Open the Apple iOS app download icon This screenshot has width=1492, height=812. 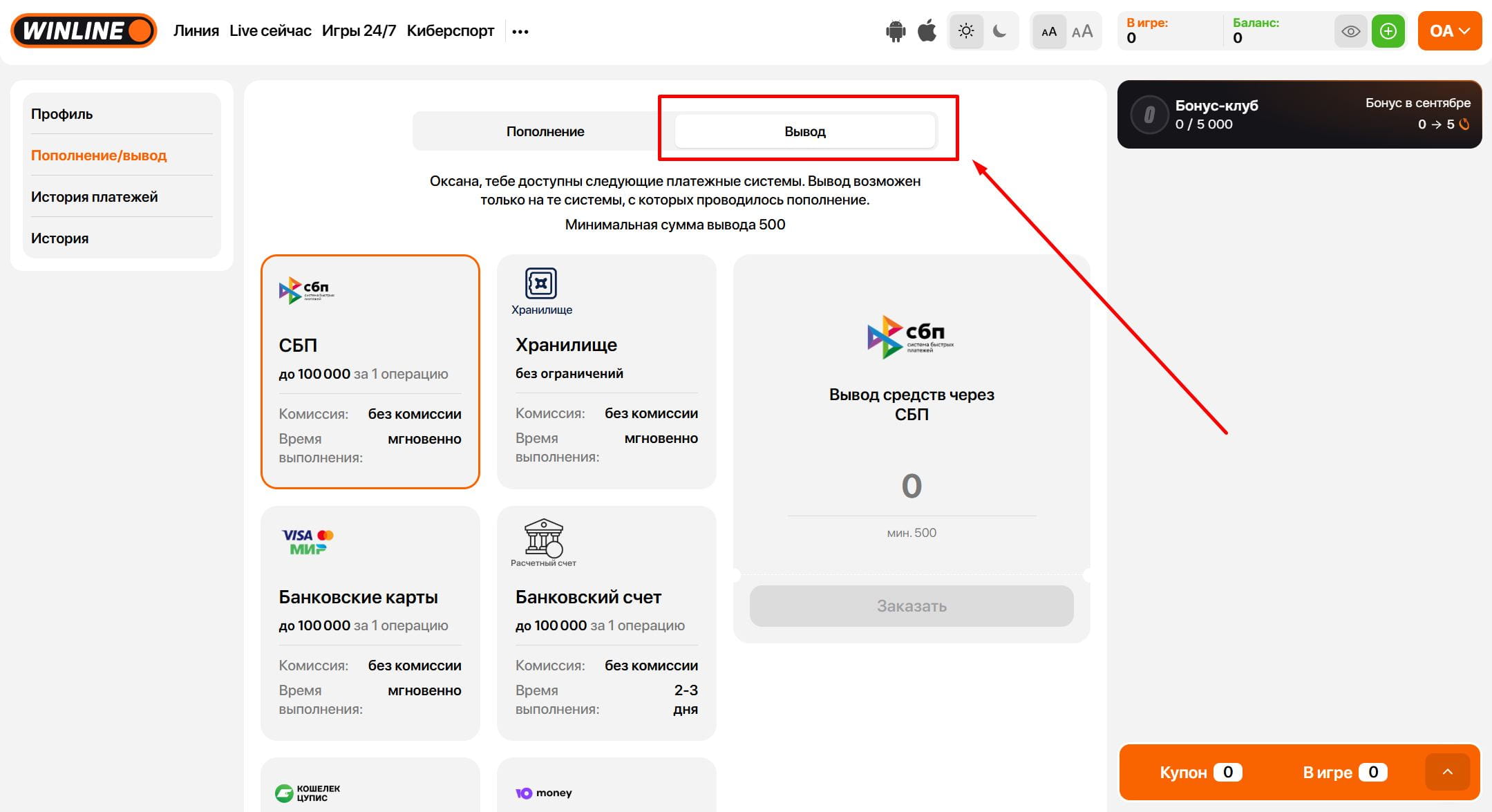927,31
